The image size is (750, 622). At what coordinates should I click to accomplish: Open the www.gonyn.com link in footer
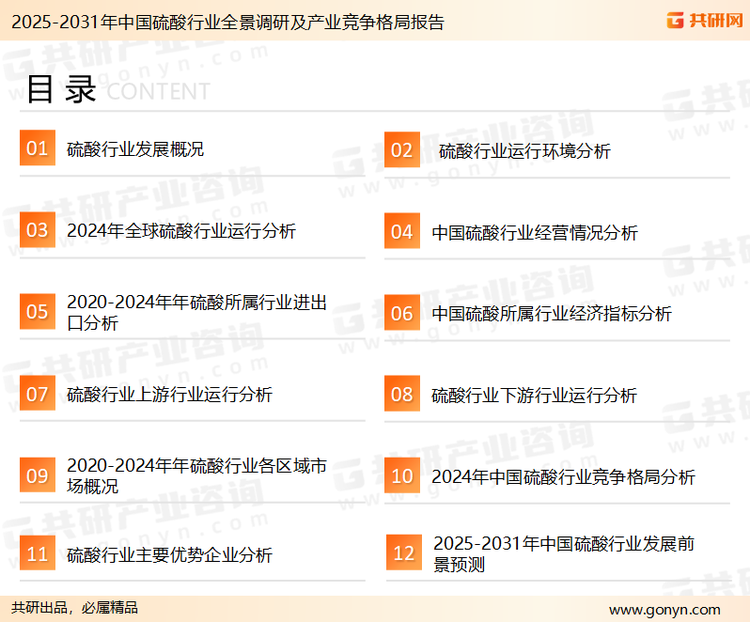coord(664,610)
